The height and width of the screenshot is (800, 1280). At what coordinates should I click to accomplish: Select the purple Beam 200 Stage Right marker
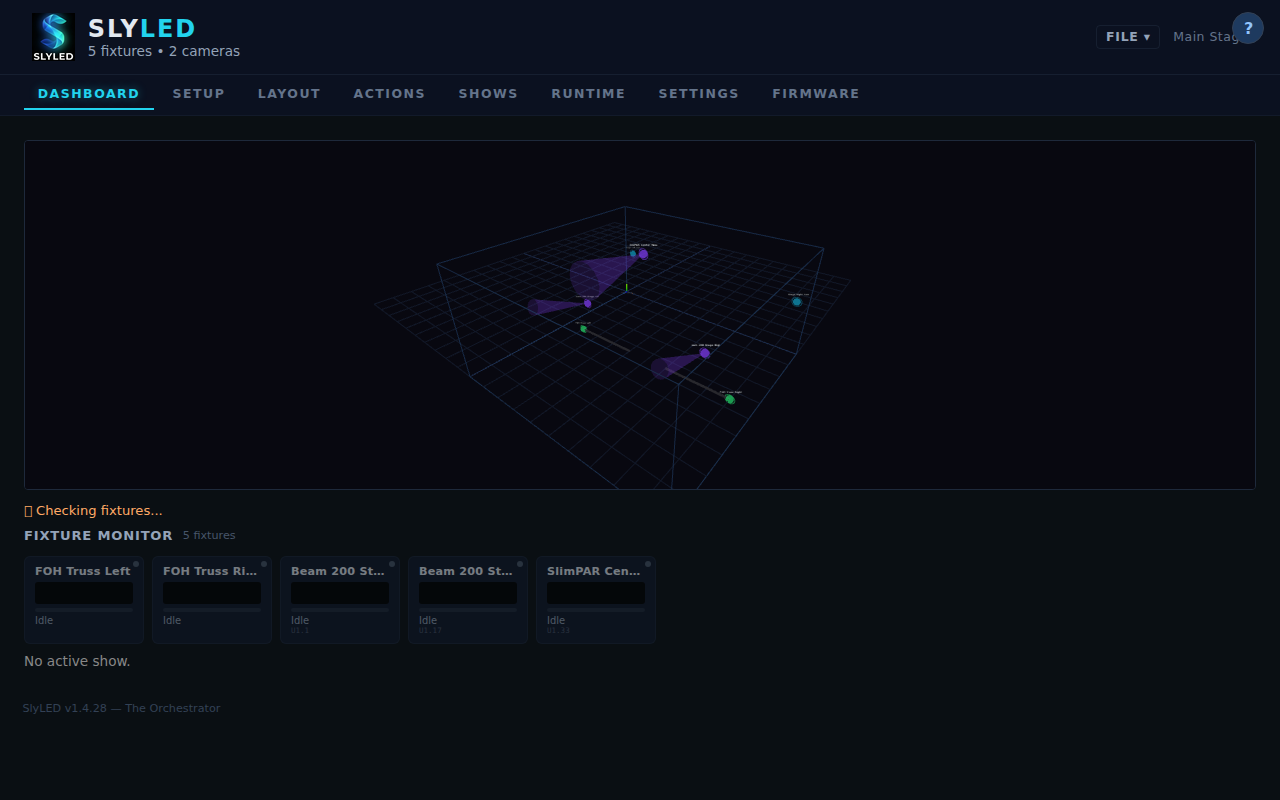[705, 353]
